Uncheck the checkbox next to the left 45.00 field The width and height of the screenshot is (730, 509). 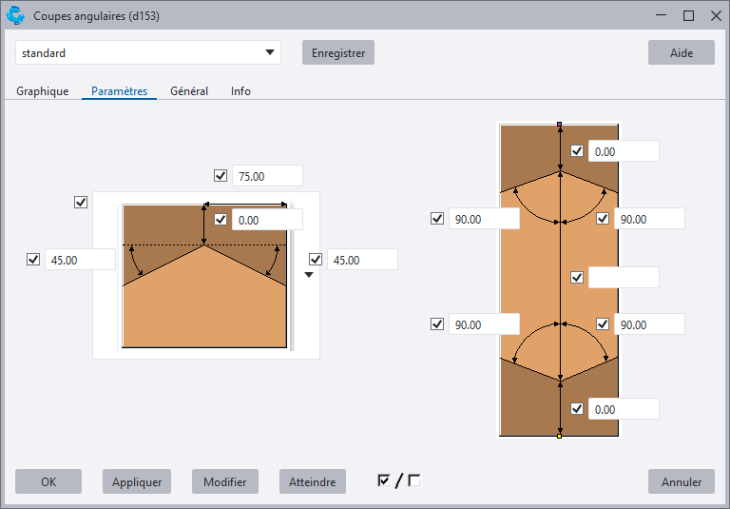34,260
